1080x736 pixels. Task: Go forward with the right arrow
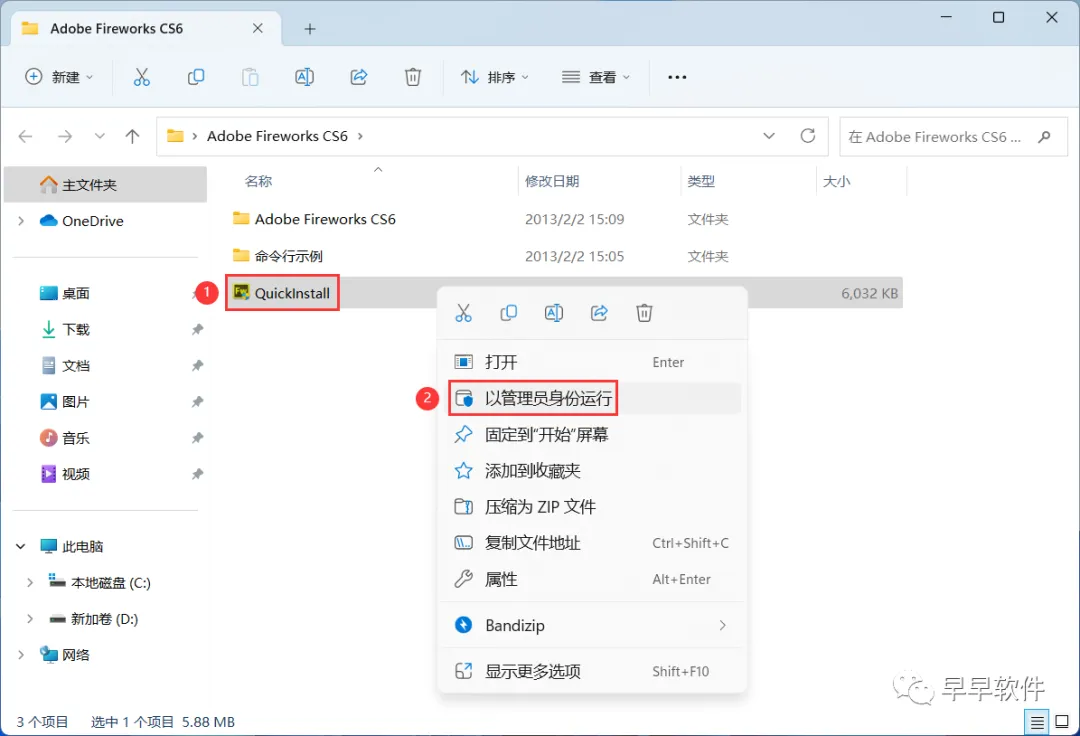tap(65, 136)
